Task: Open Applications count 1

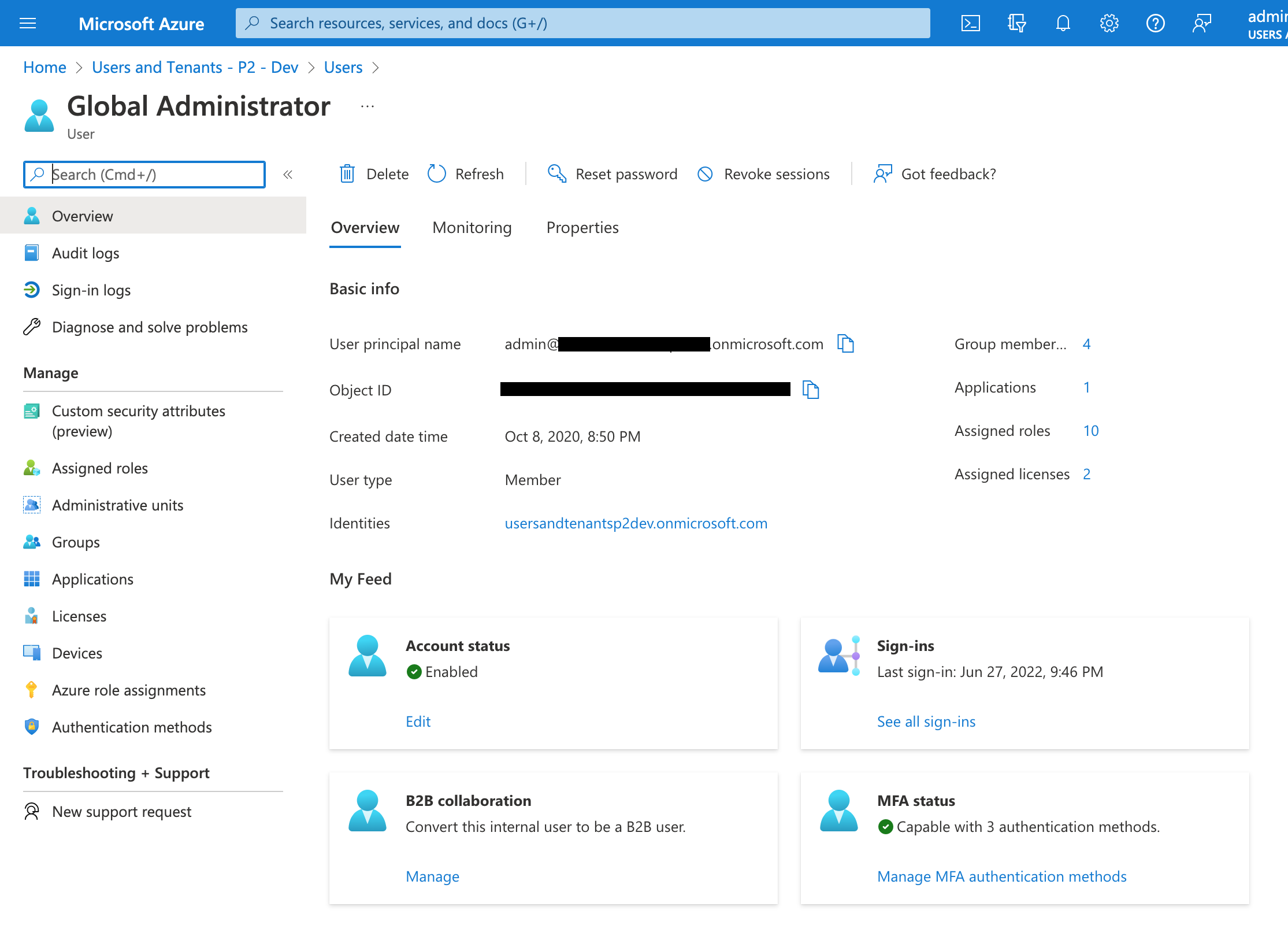Action: pyautogui.click(x=1086, y=387)
